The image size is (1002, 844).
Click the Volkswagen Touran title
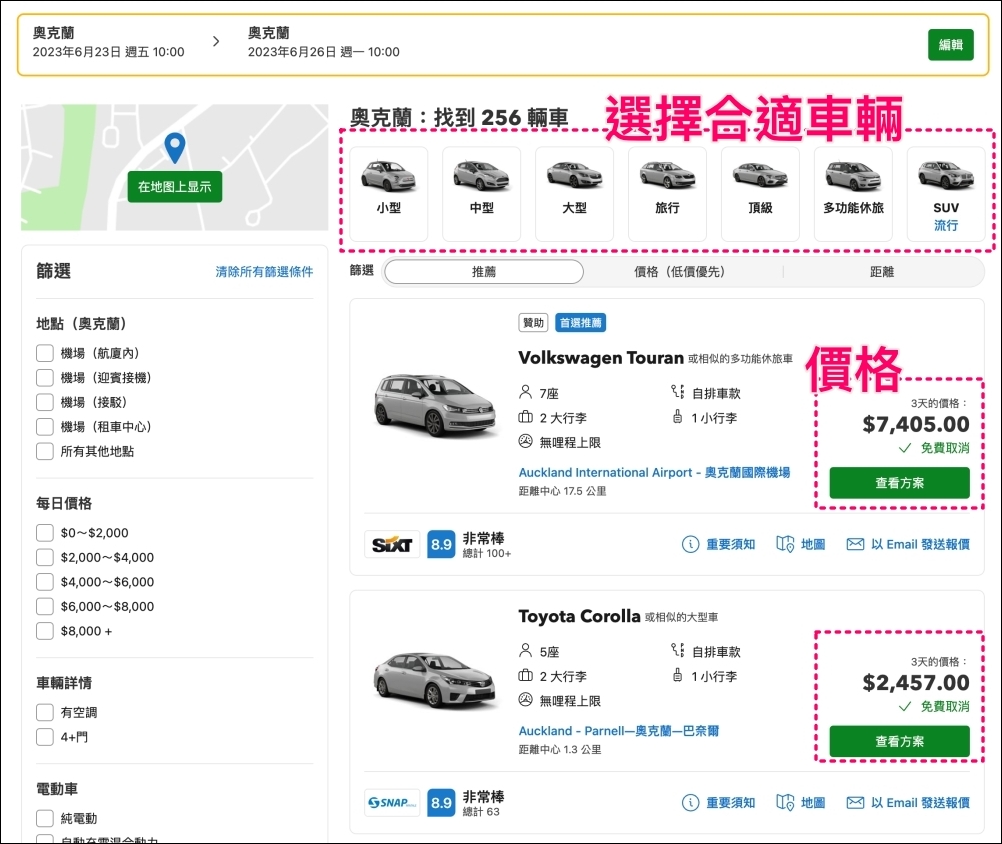(x=601, y=358)
